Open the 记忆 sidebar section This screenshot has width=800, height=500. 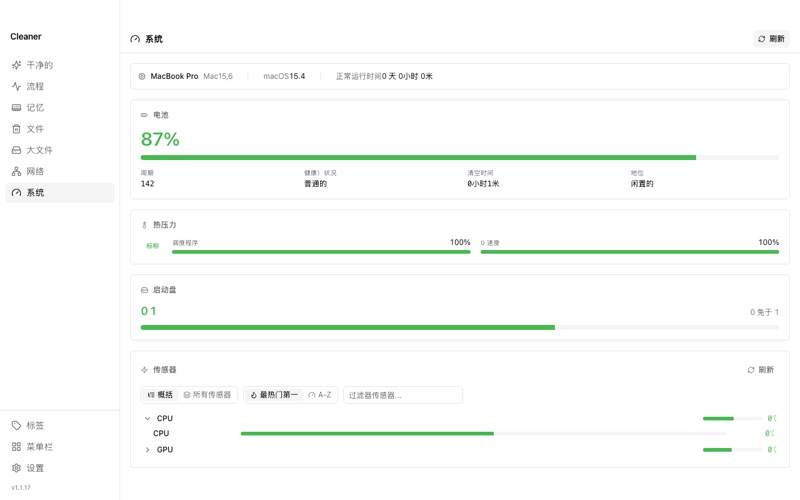[60, 108]
